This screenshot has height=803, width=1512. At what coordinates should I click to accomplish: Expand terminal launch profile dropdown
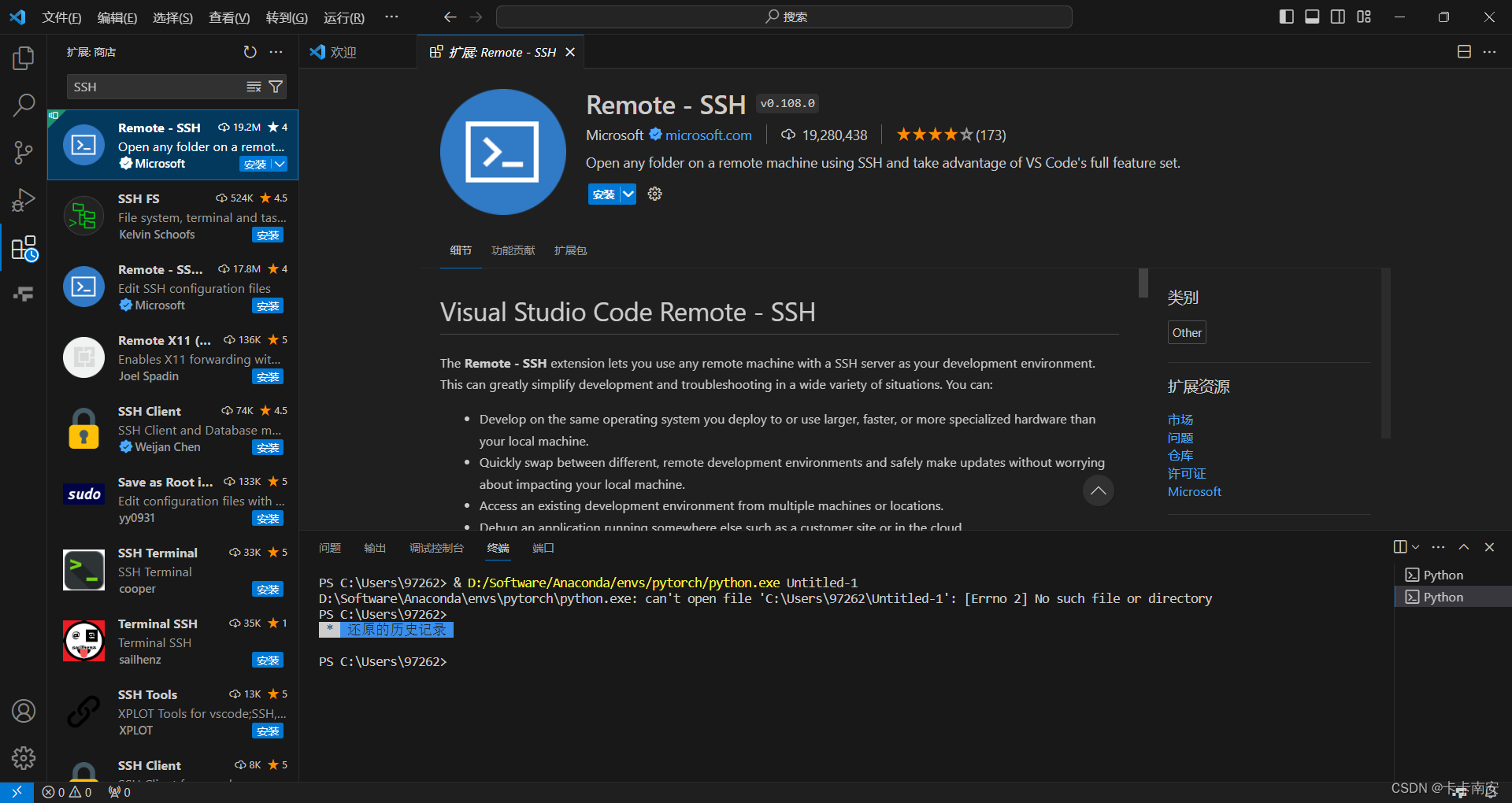click(1416, 547)
